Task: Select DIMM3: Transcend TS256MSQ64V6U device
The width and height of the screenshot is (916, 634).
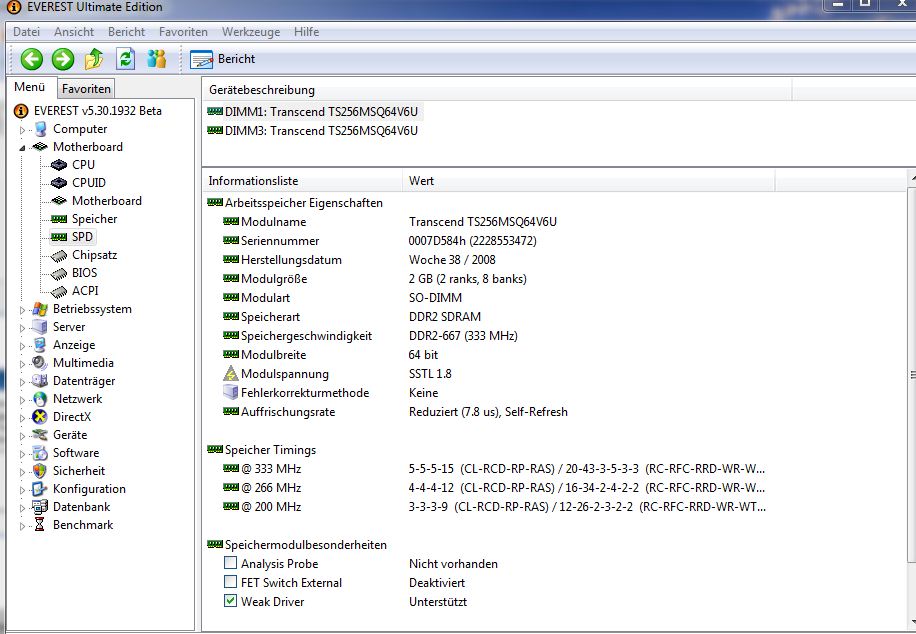Action: point(313,131)
